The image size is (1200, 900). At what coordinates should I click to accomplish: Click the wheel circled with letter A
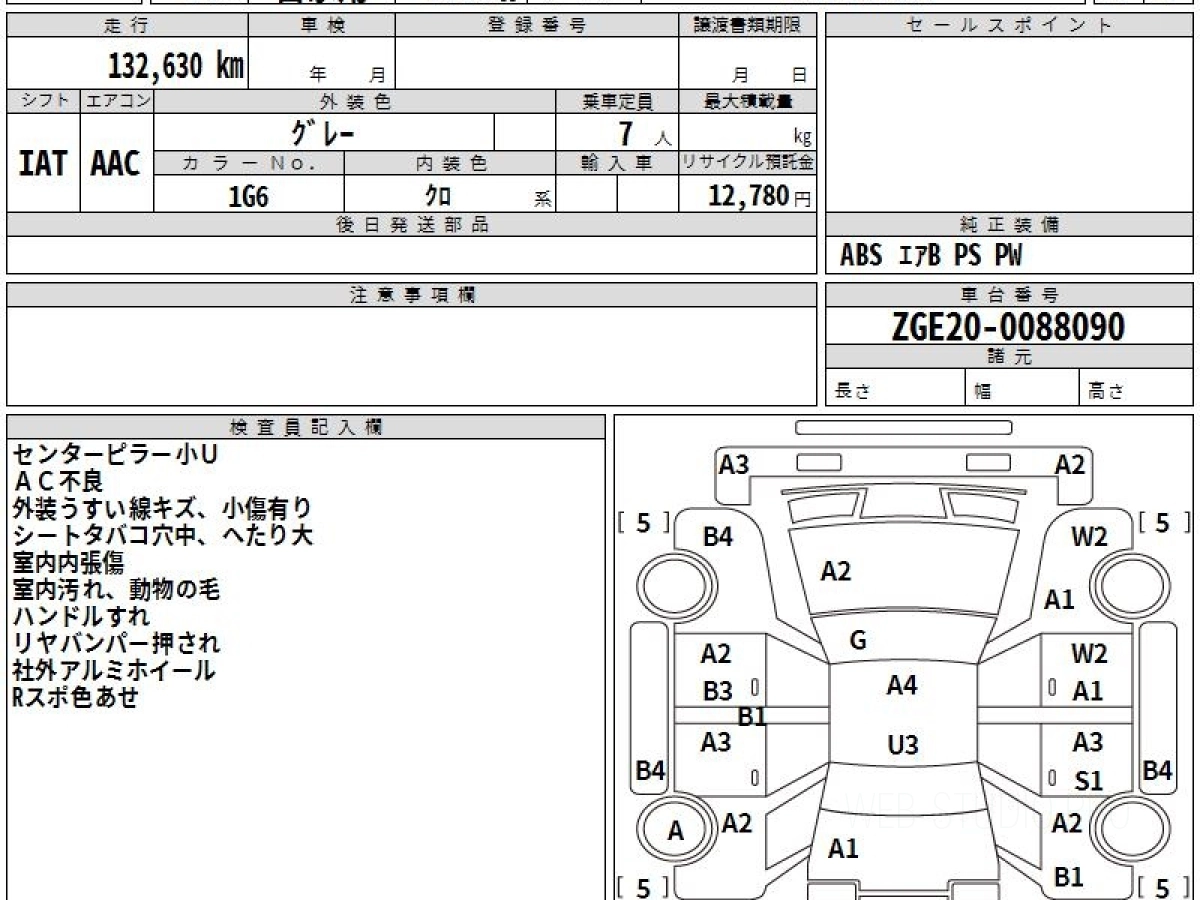676,831
